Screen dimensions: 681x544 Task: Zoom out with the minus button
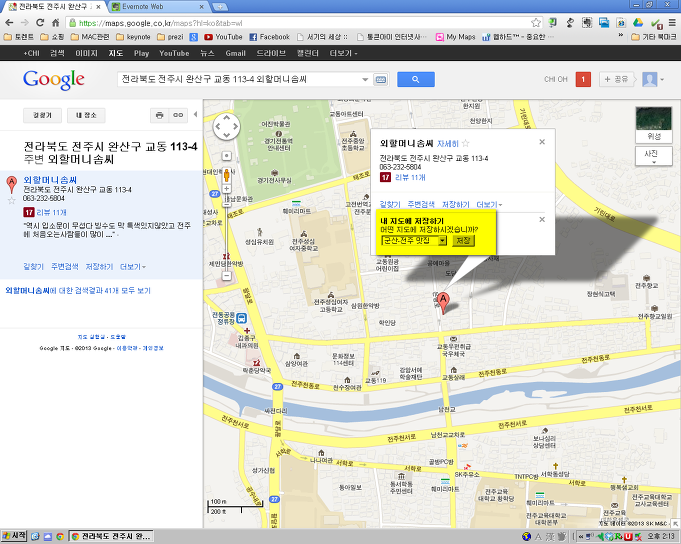[226, 276]
